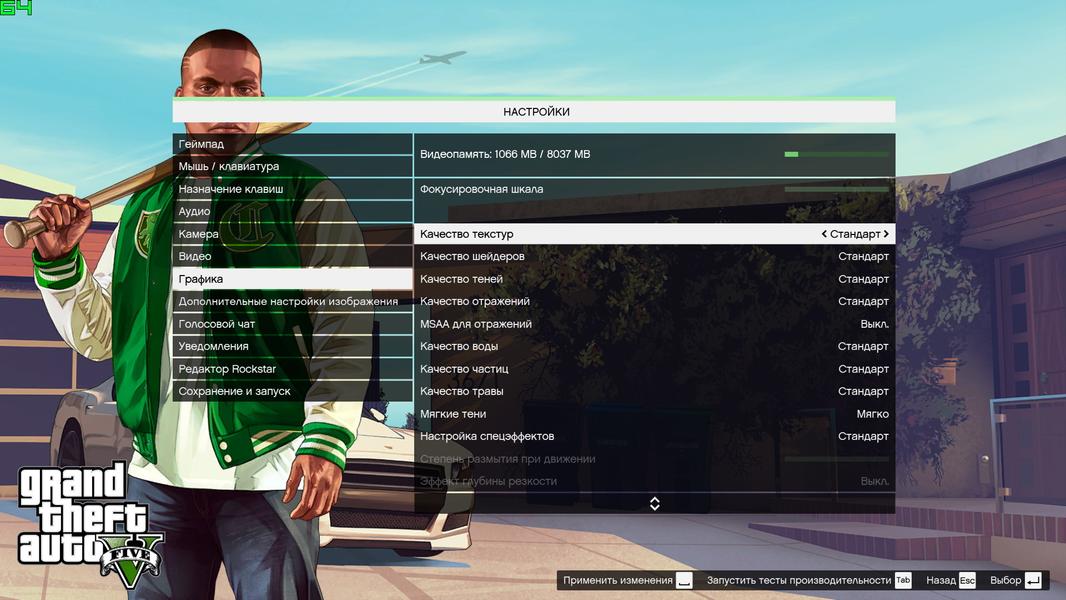Open Дополнительные настройки изображения
The image size is (1066, 600).
click(x=292, y=301)
